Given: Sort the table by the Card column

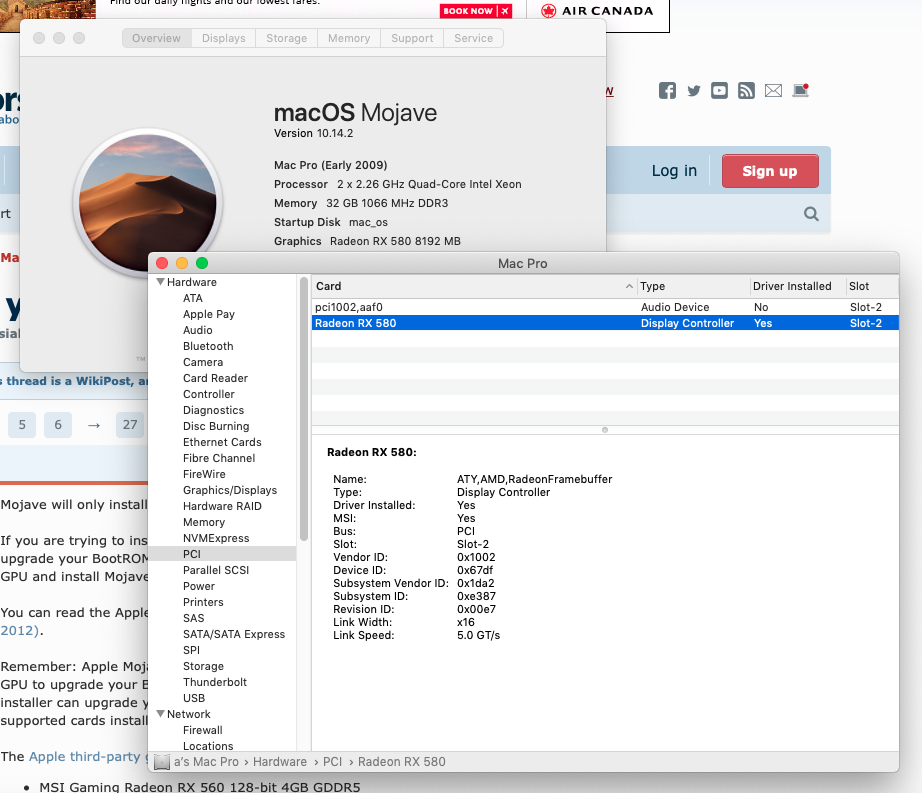Looking at the screenshot, I should click(474, 286).
